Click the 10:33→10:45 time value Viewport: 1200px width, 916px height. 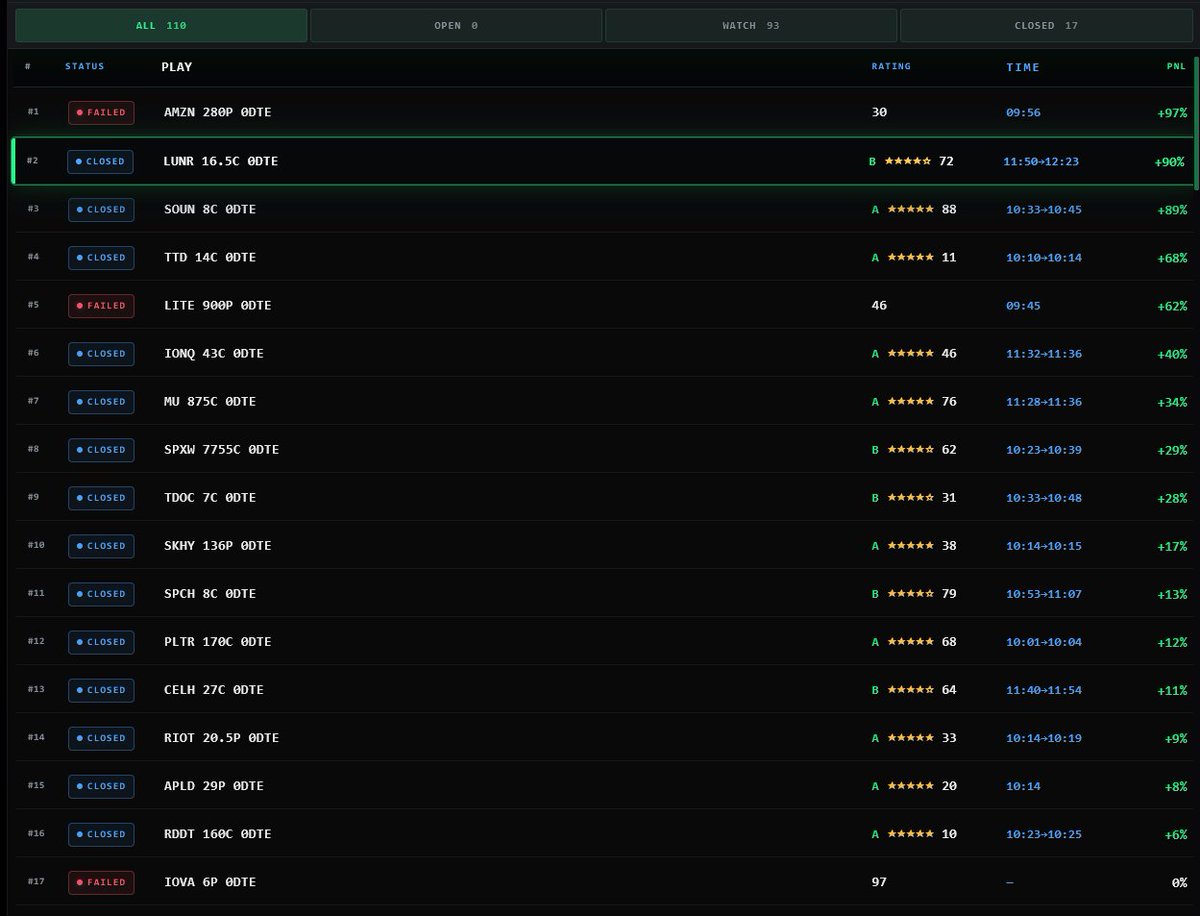(x=1044, y=209)
